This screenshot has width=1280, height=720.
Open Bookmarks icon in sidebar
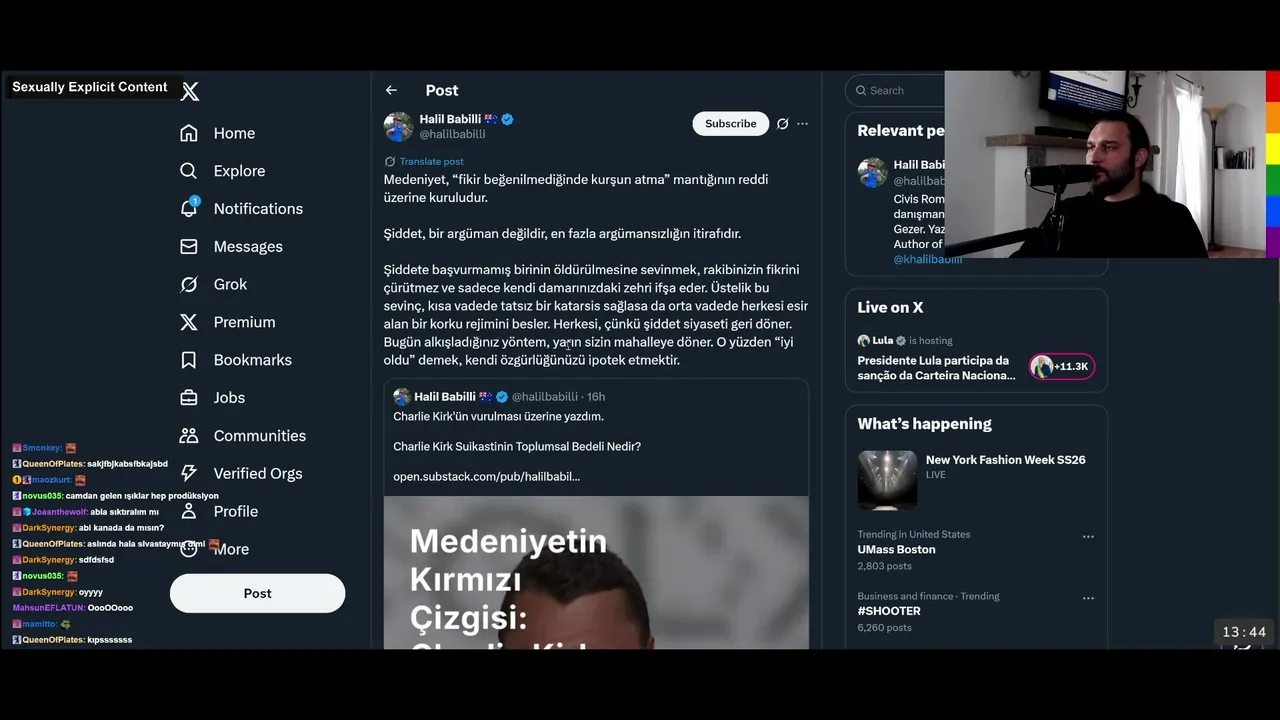click(188, 360)
